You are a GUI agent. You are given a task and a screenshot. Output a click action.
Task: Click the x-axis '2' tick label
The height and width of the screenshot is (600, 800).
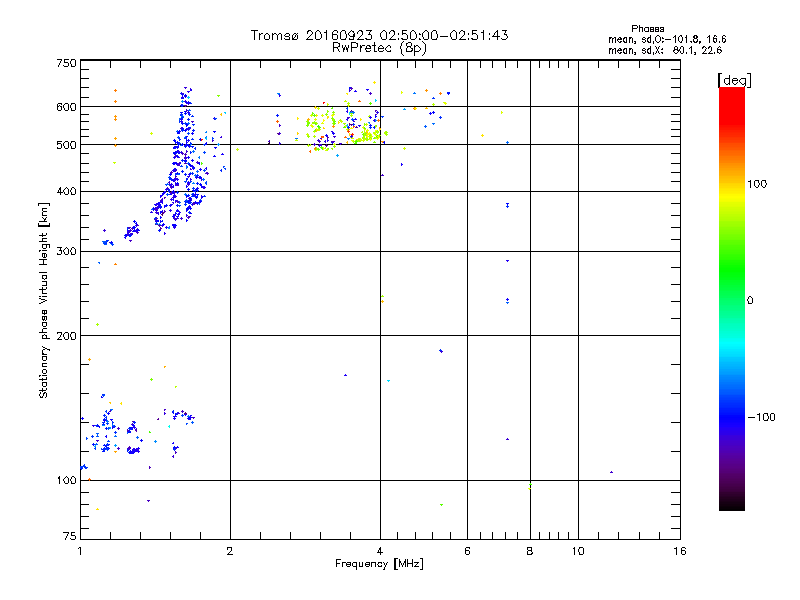point(230,551)
